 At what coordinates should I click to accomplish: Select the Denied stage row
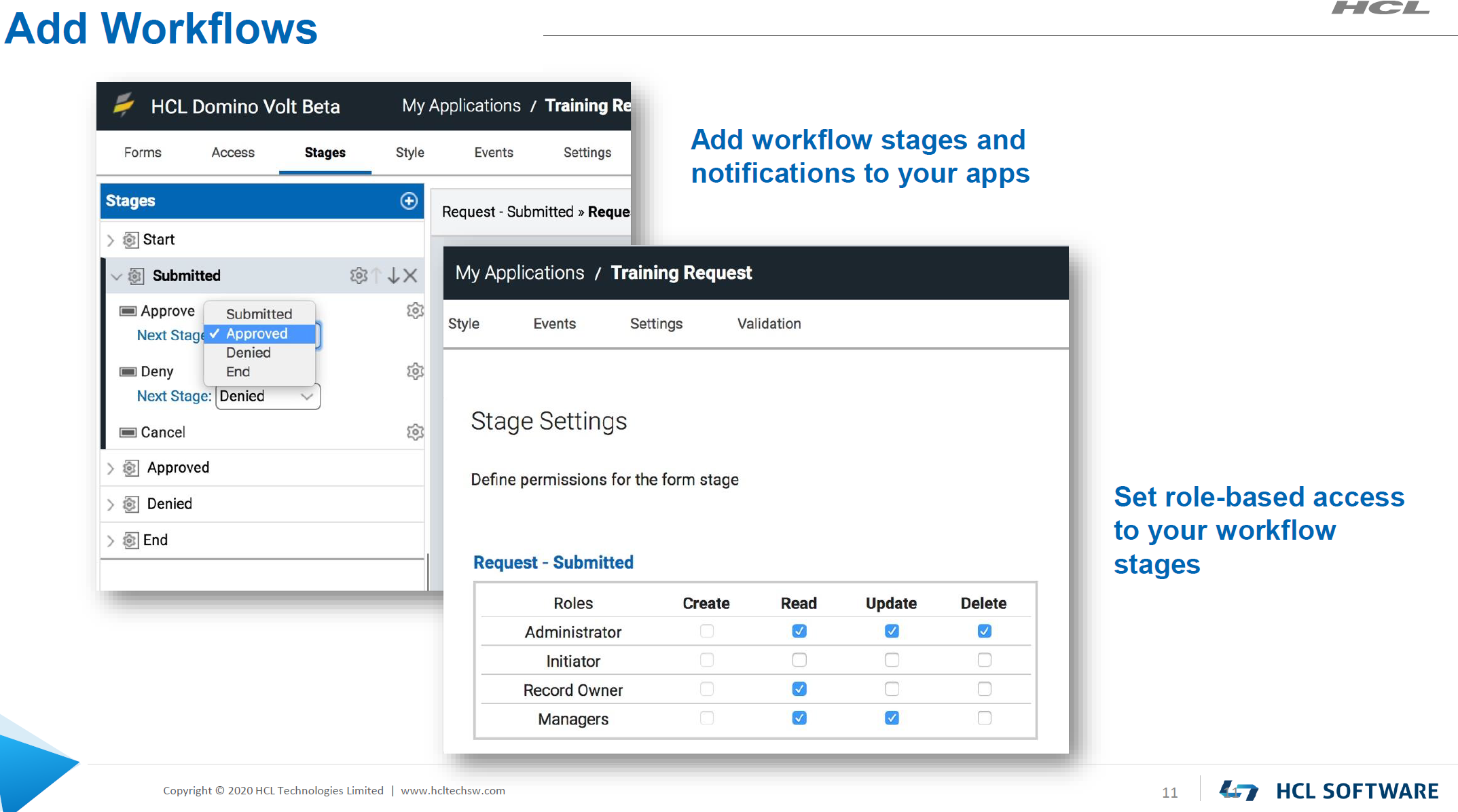point(262,504)
